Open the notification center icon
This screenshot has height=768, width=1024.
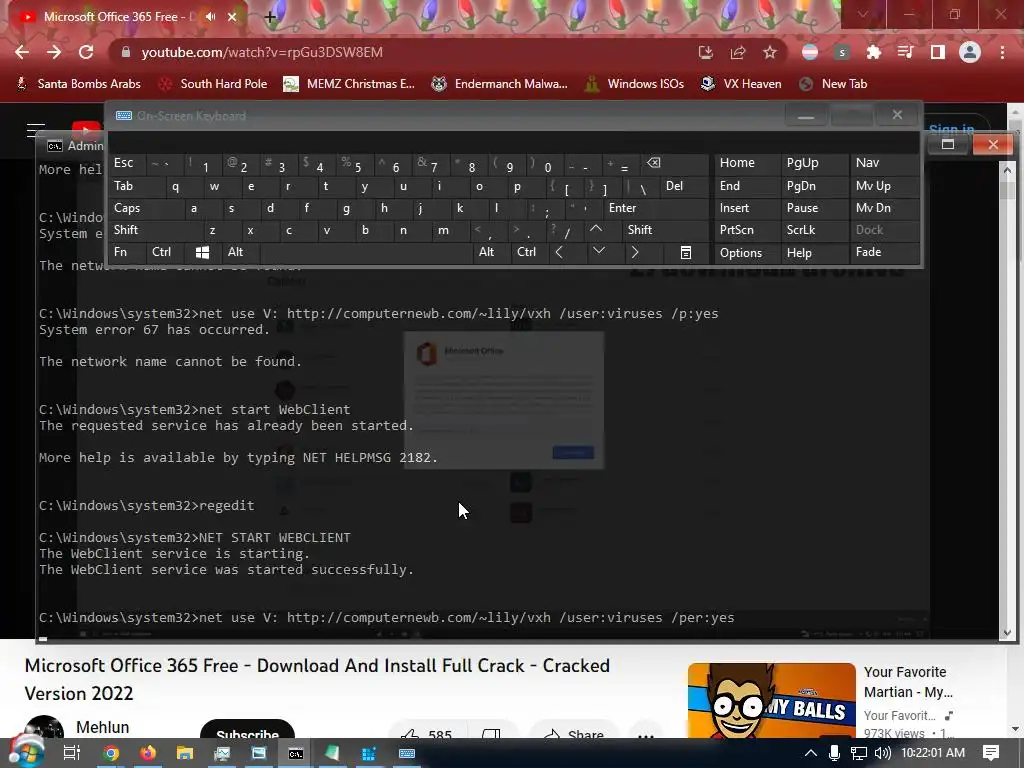[x=991, y=753]
